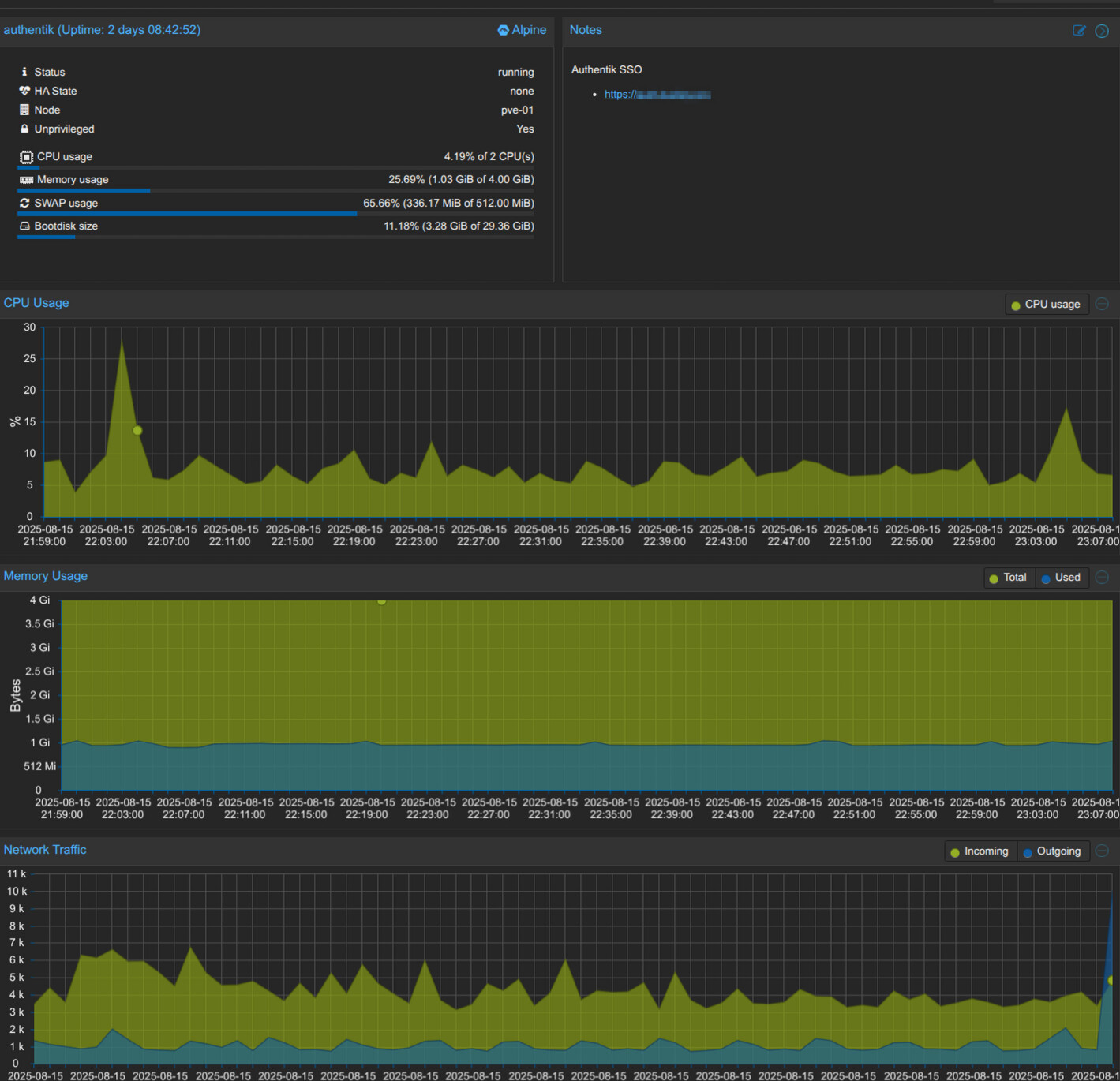Toggle the CPU usage legend series
This screenshot has width=1120, height=1081.
point(1046,305)
